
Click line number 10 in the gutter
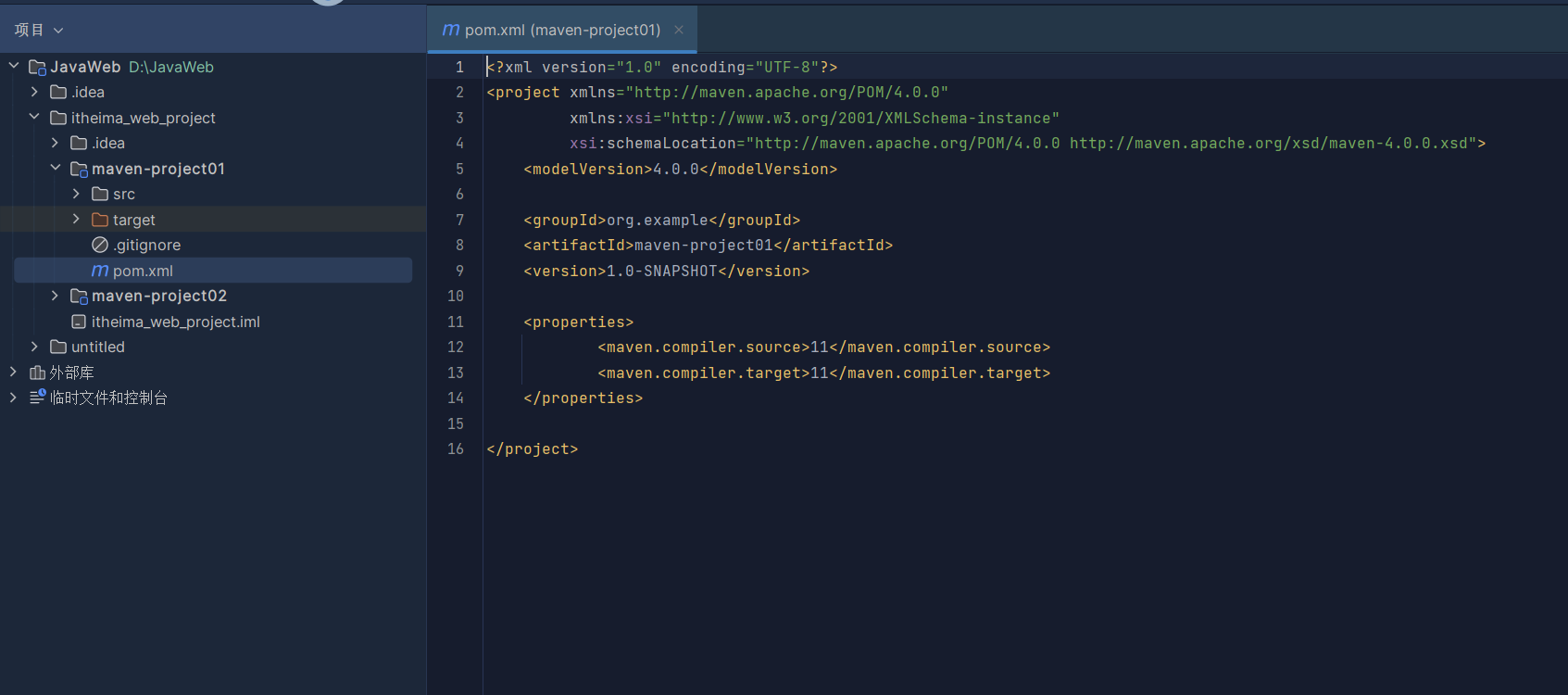[456, 296]
